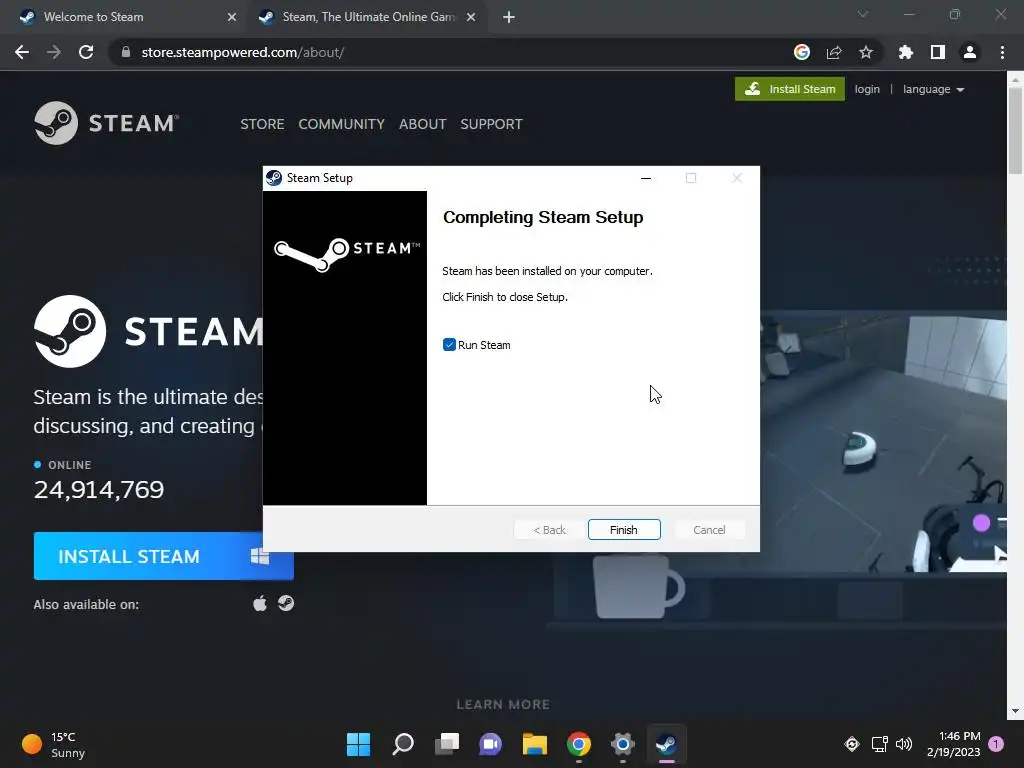The image size is (1024, 768).
Task: Close the Welcome to Steam tab
Action: click(x=231, y=17)
